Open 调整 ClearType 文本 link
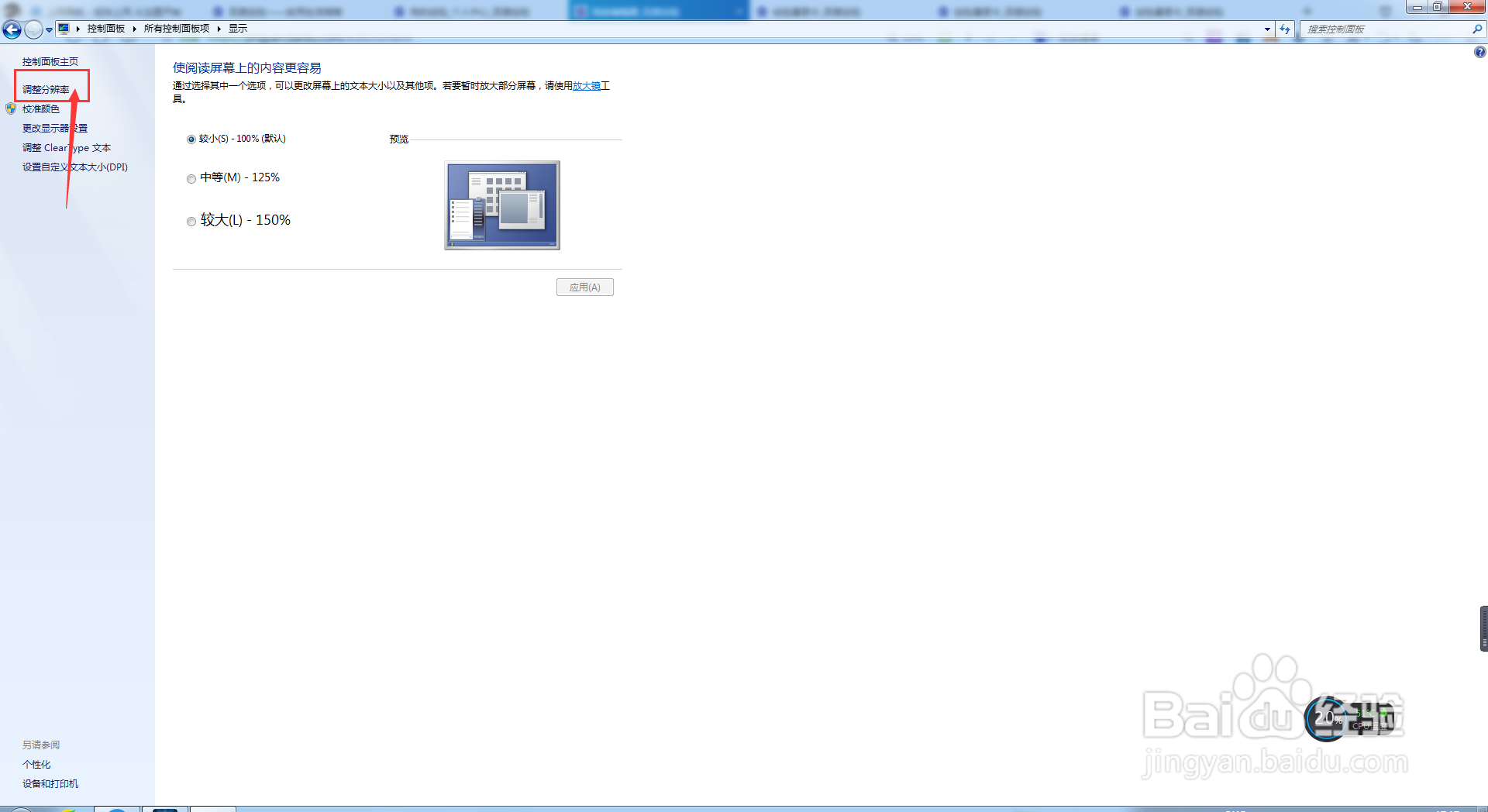The image size is (1488, 812). [67, 148]
